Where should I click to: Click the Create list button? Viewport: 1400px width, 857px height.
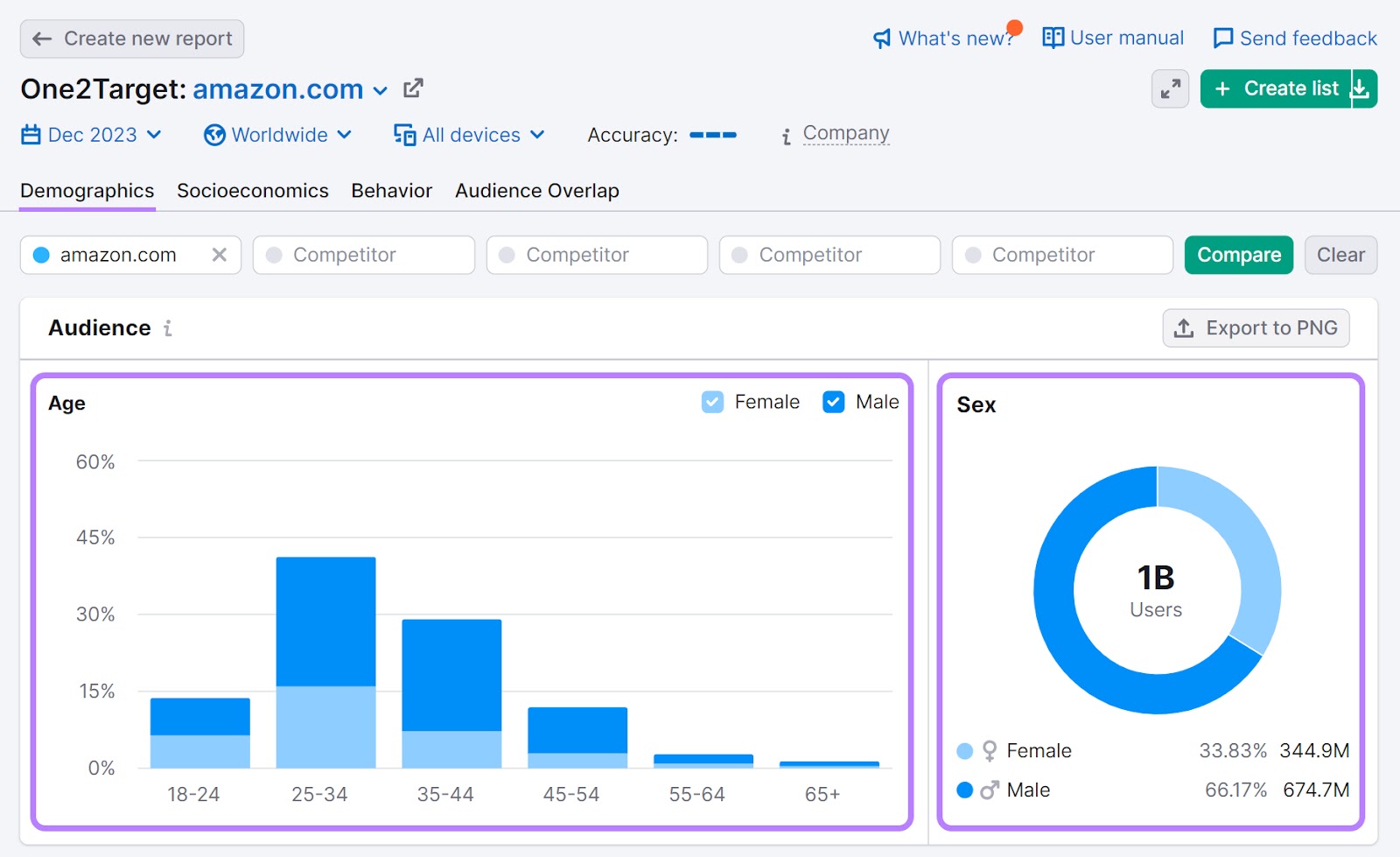1276,88
